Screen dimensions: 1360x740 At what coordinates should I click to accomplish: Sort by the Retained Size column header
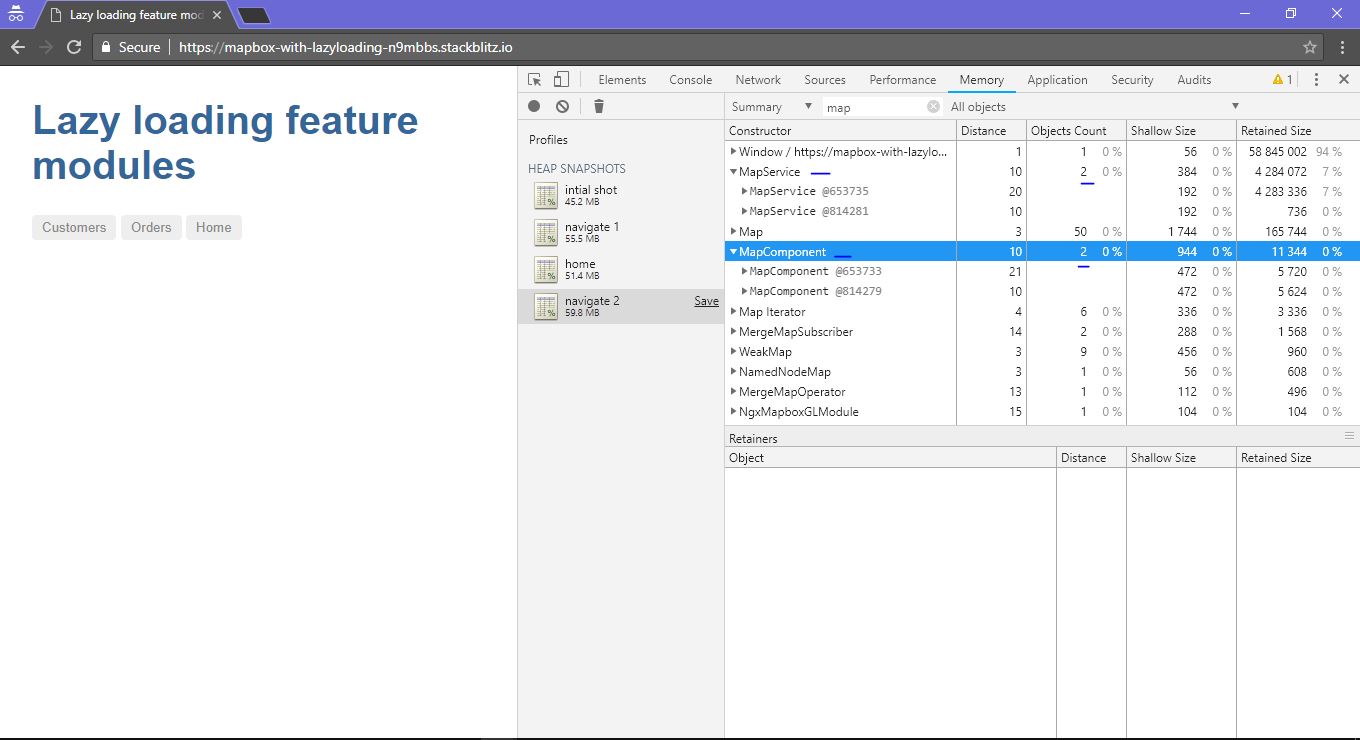tap(1298, 131)
